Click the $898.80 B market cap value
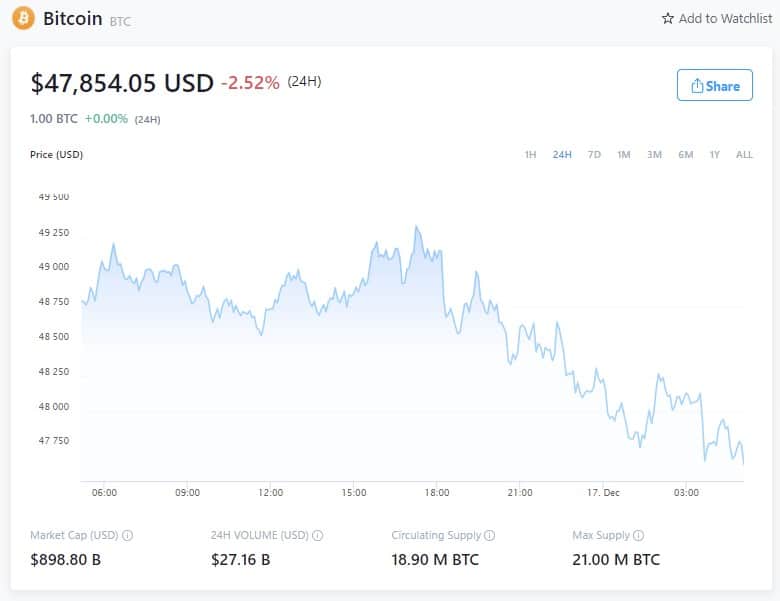The width and height of the screenshot is (780, 601). 66,560
